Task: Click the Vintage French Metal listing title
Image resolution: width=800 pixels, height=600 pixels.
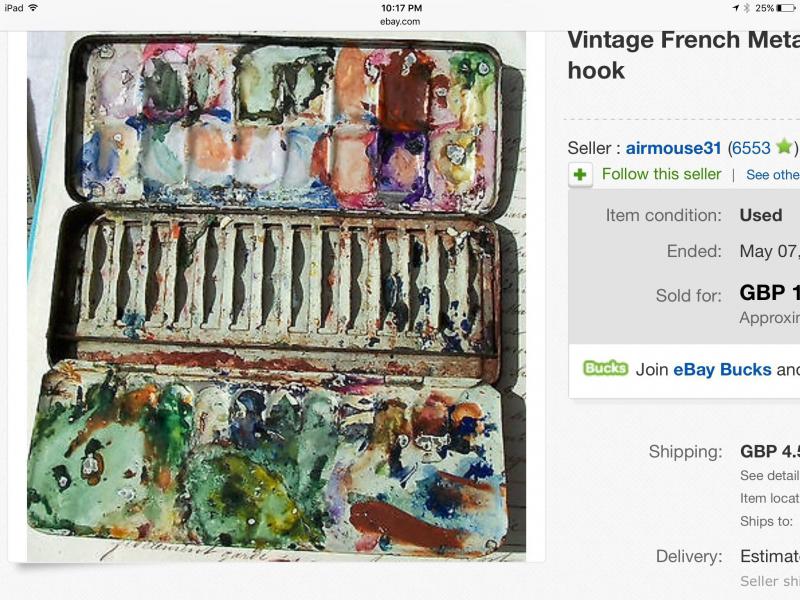Action: click(684, 55)
